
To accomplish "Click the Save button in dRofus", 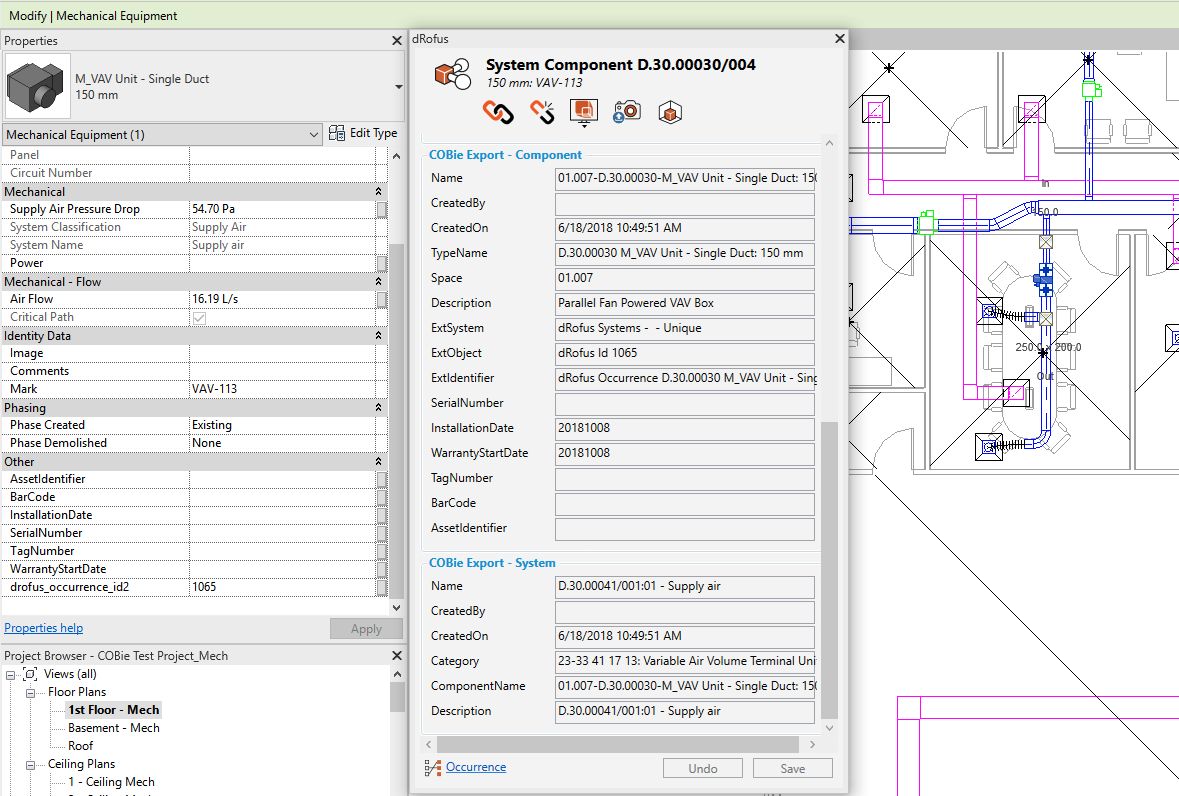I will (x=792, y=768).
